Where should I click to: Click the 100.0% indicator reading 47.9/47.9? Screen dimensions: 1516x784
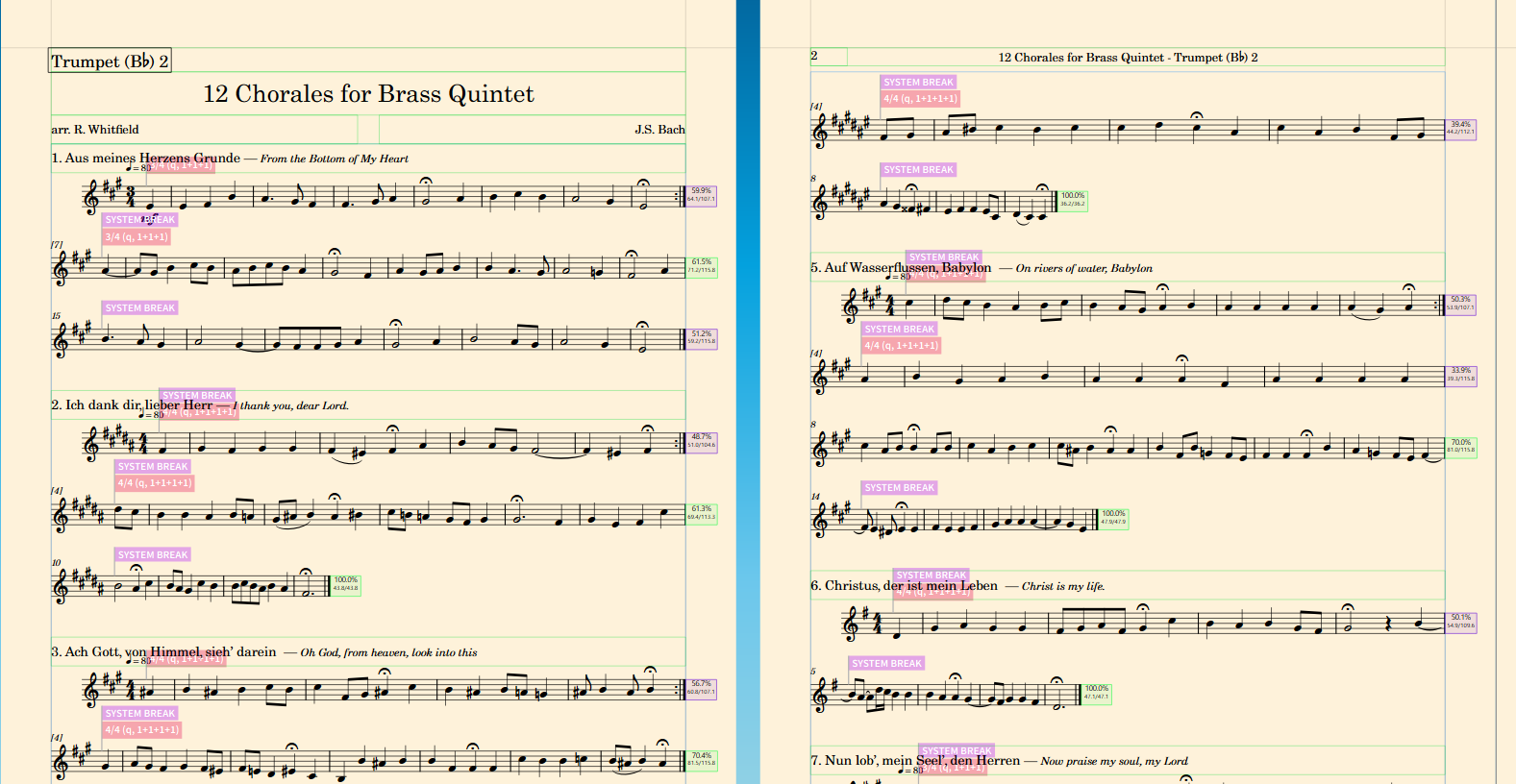(x=1113, y=518)
